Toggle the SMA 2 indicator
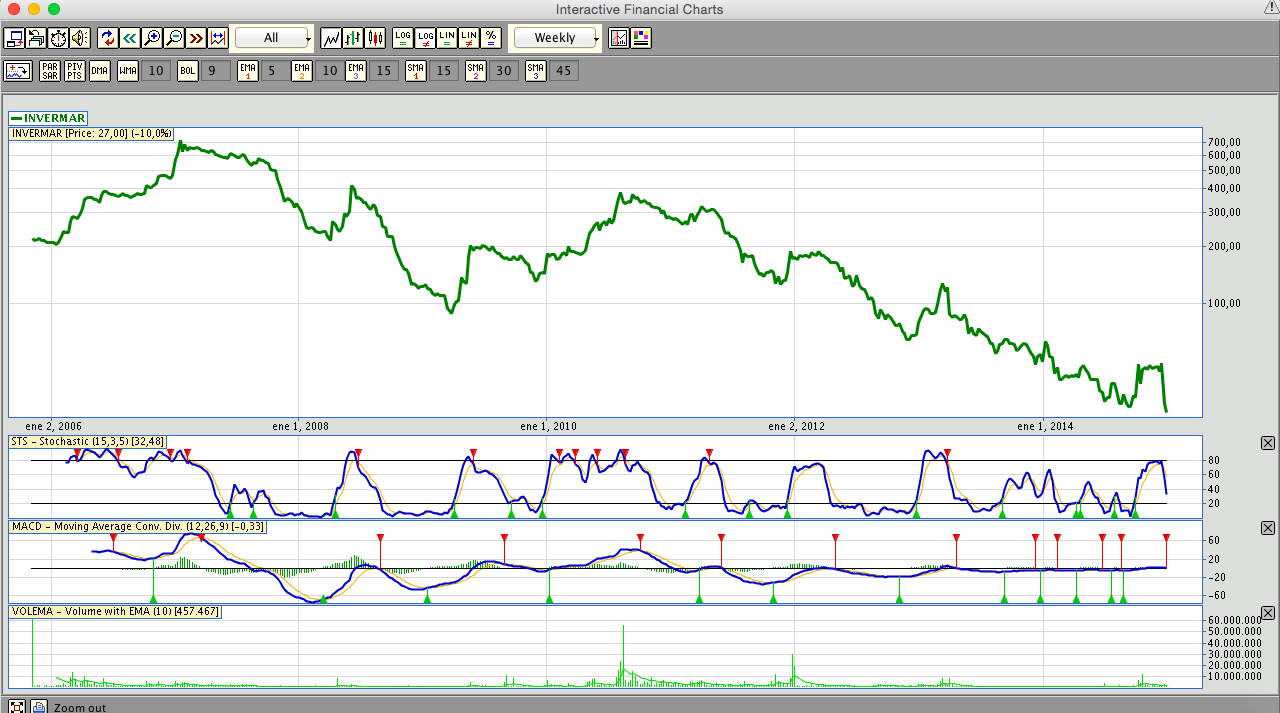Screen dimensions: 1280x713 [476, 71]
